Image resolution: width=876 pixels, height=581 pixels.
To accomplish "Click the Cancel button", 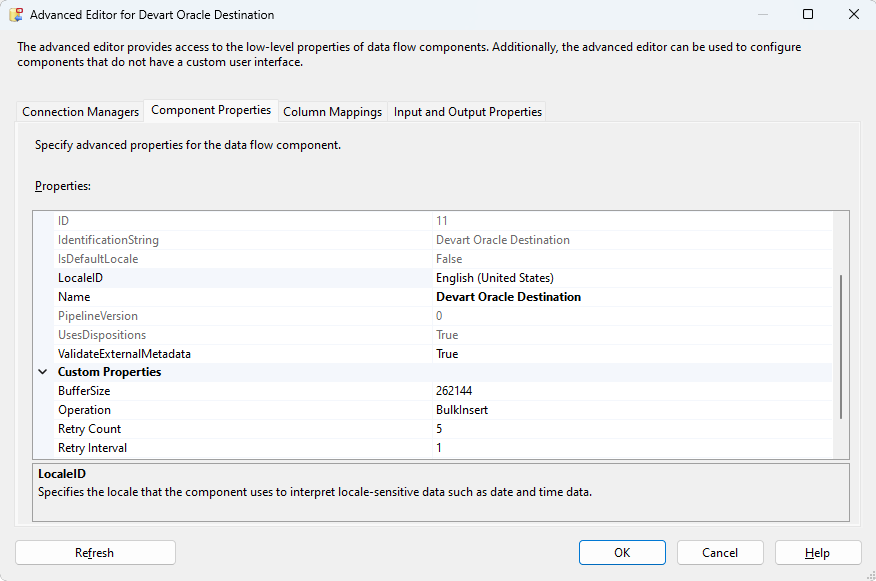I will click(x=720, y=553).
